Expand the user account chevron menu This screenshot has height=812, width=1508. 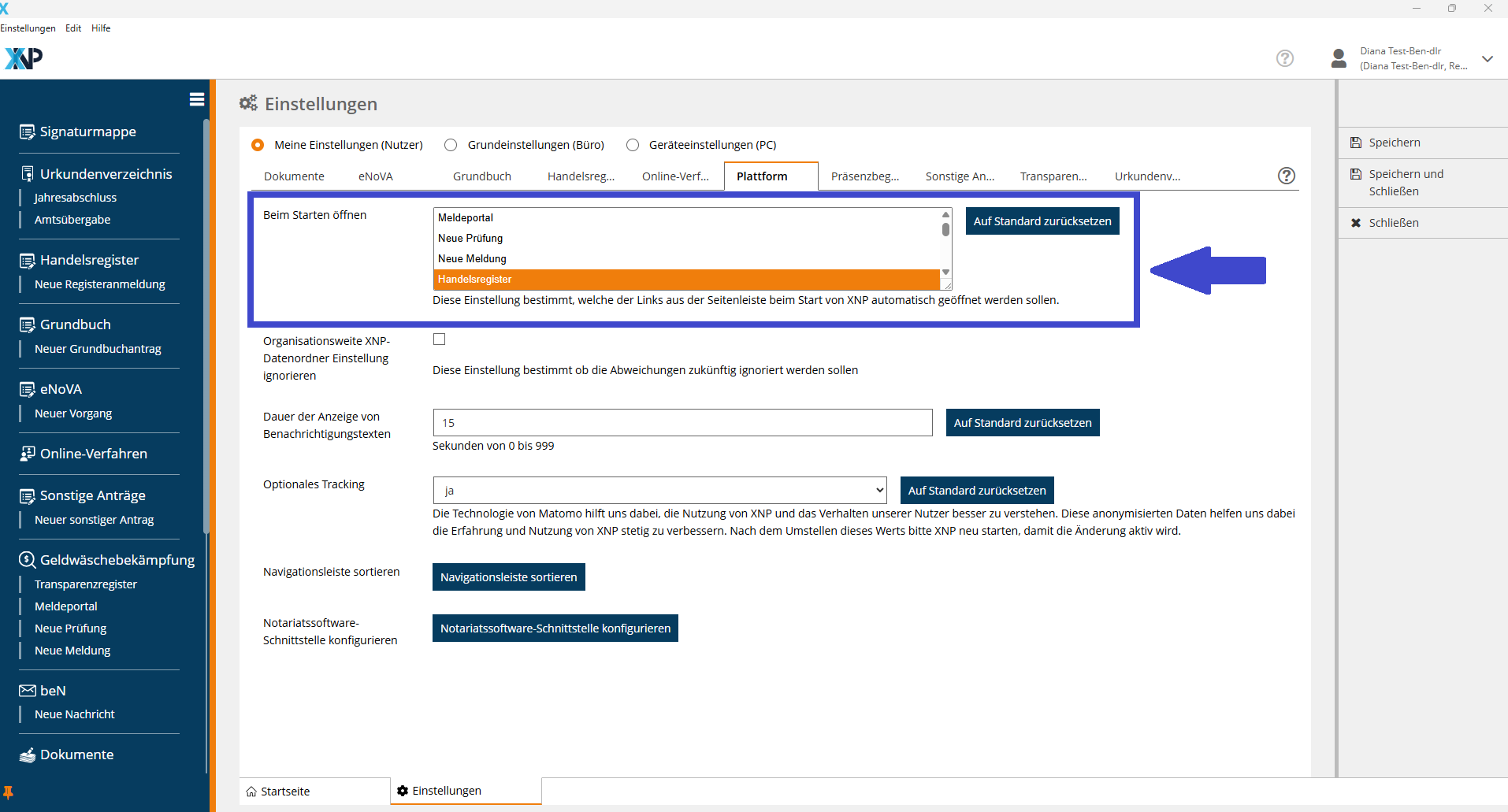coord(1487,59)
